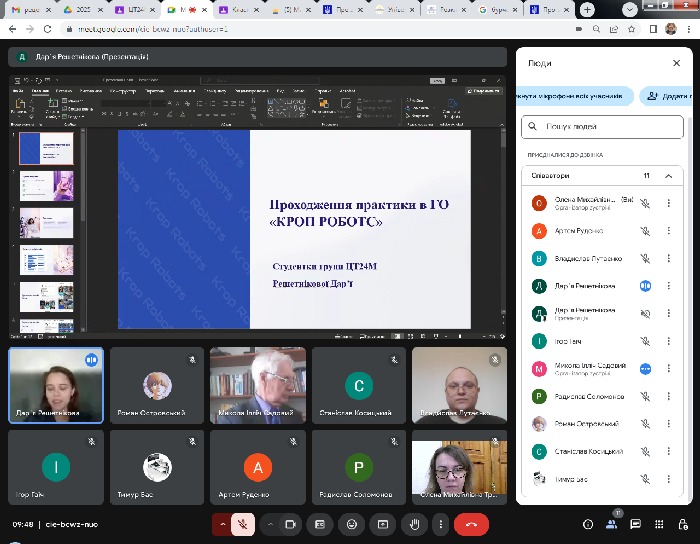
Task: Close the Люди side panel
Action: 675,62
